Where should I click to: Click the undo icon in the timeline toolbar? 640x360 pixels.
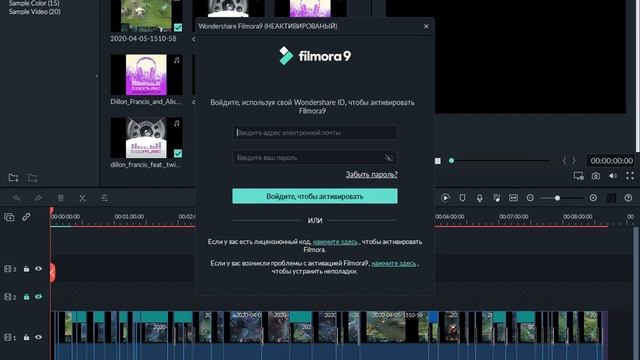17,198
